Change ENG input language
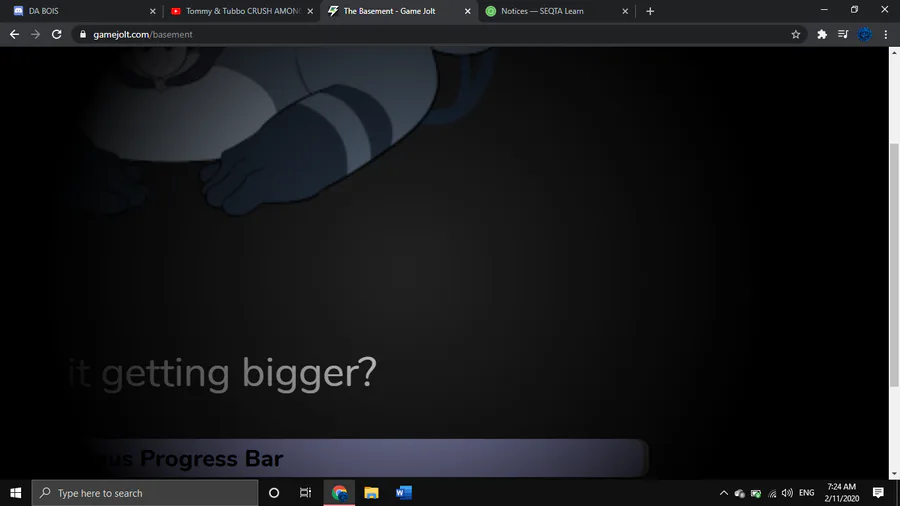900x506 pixels. [x=806, y=493]
